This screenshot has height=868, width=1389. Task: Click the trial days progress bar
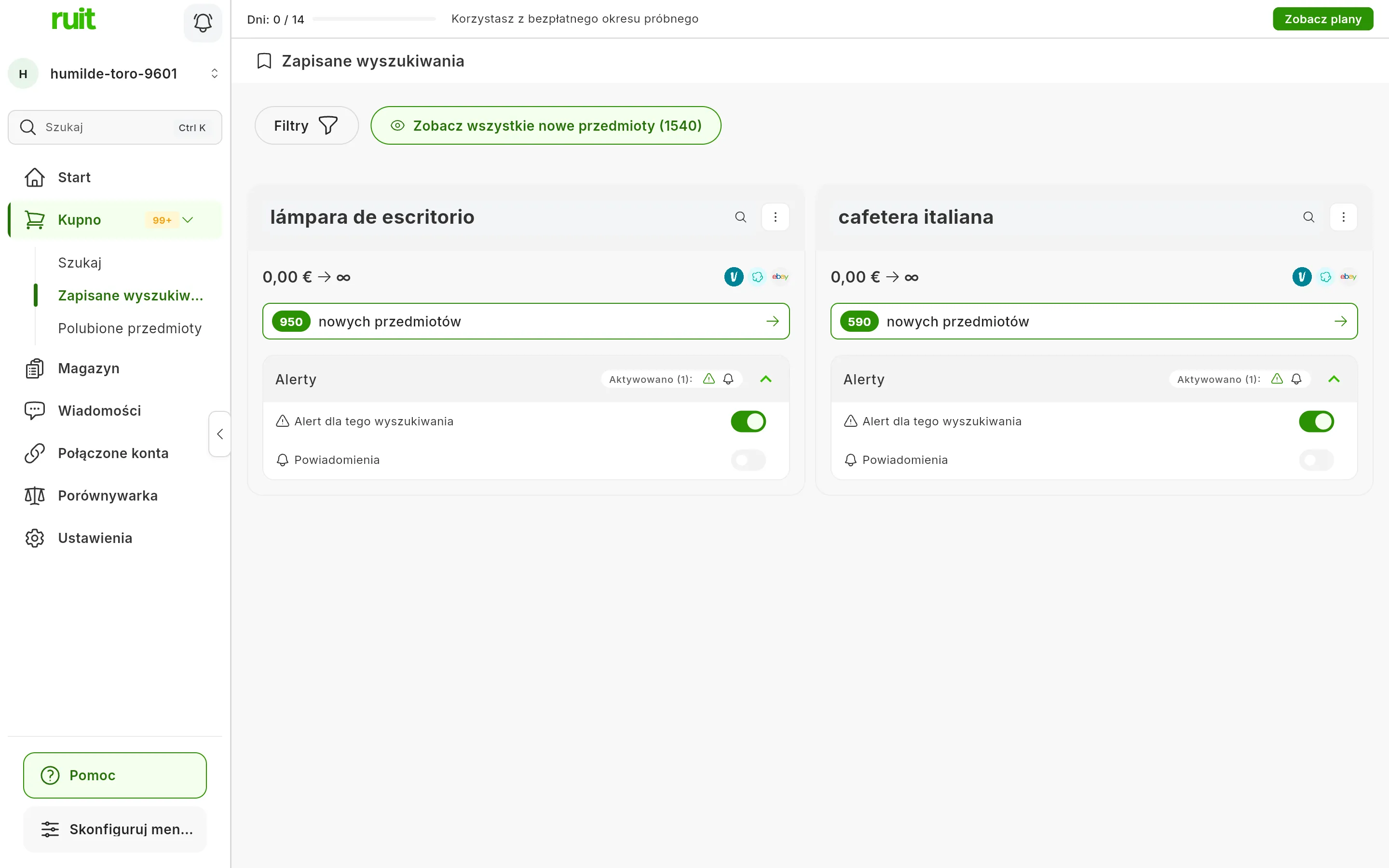(374, 19)
